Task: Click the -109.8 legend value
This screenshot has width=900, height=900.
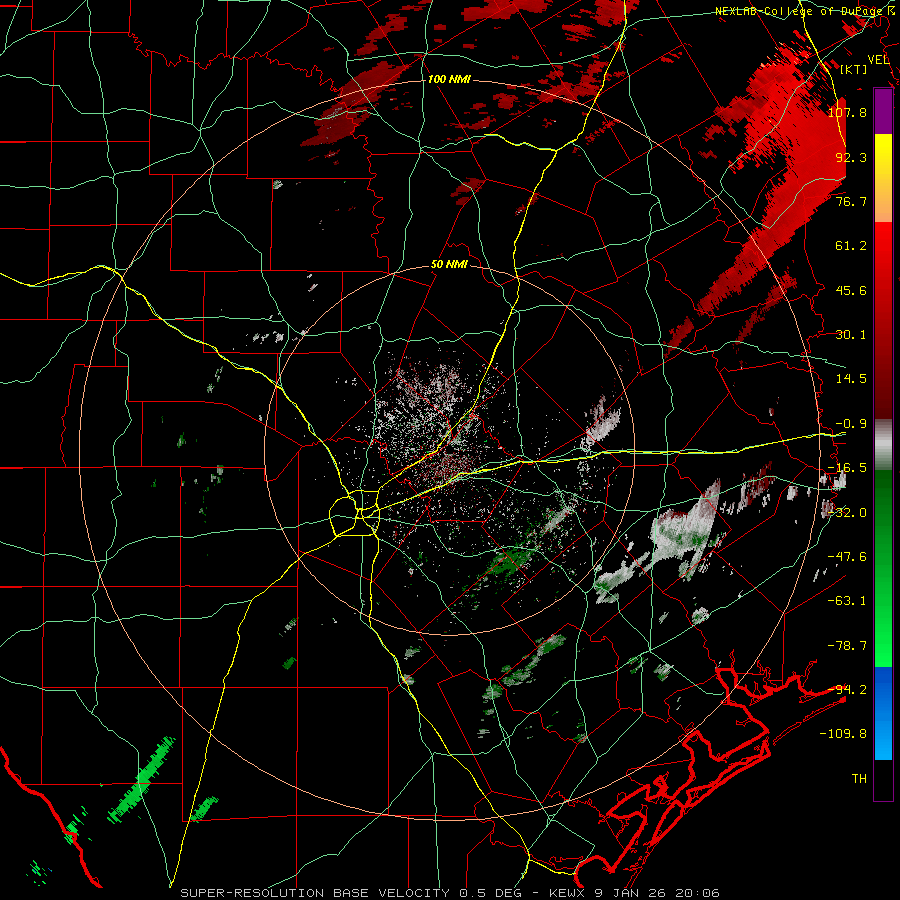Action: pyautogui.click(x=843, y=734)
